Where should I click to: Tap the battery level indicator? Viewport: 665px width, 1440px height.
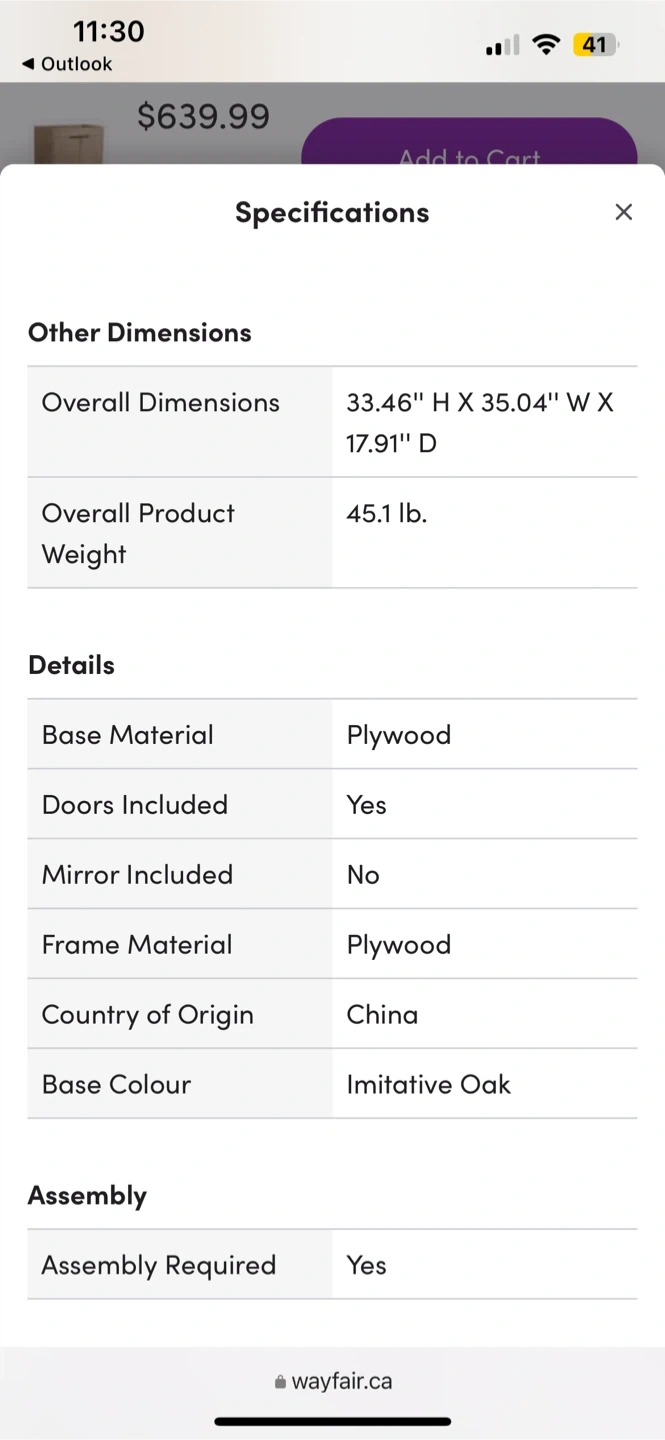(x=595, y=45)
